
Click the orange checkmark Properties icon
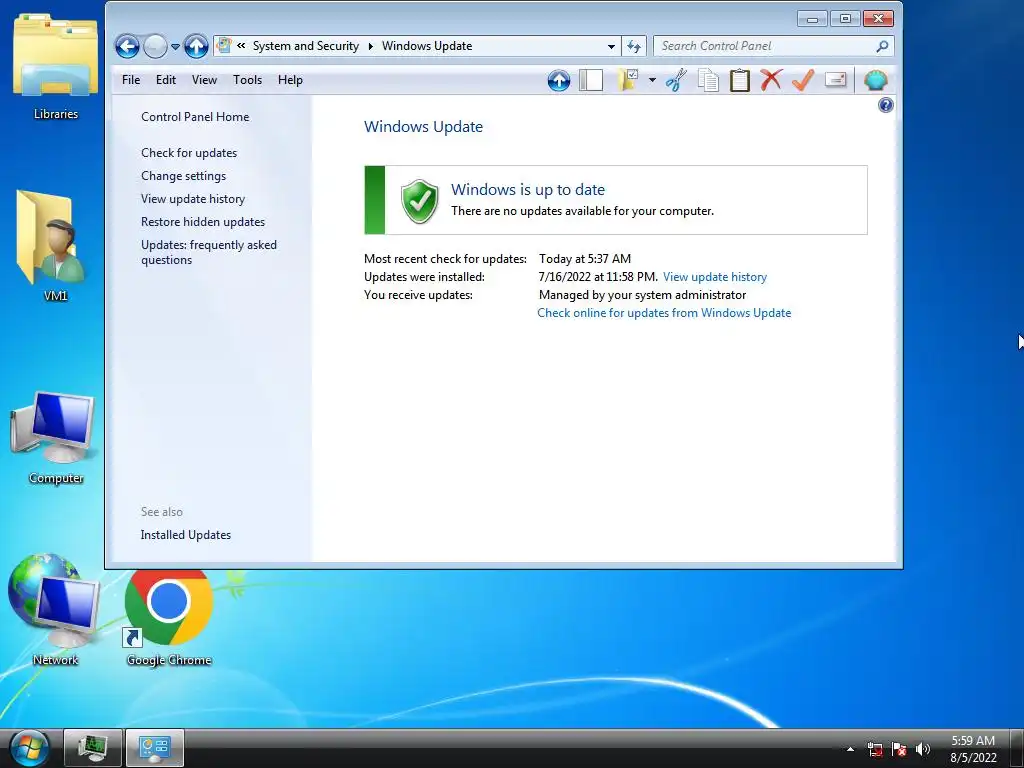803,80
